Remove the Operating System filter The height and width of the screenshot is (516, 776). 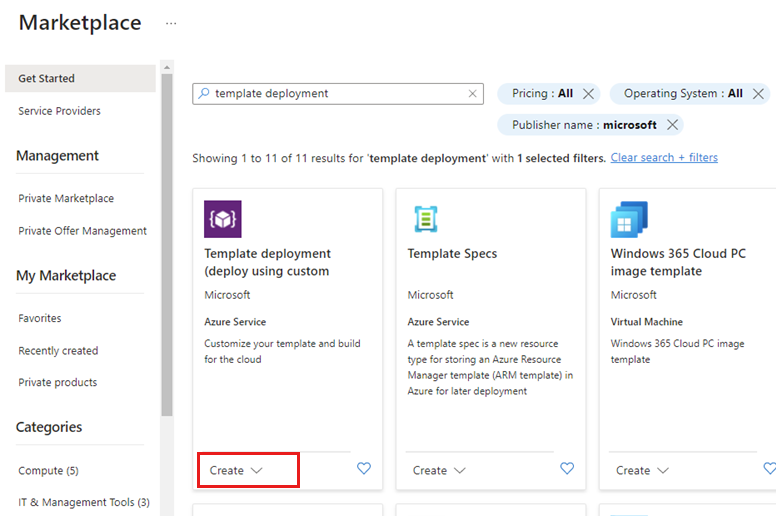coord(758,93)
